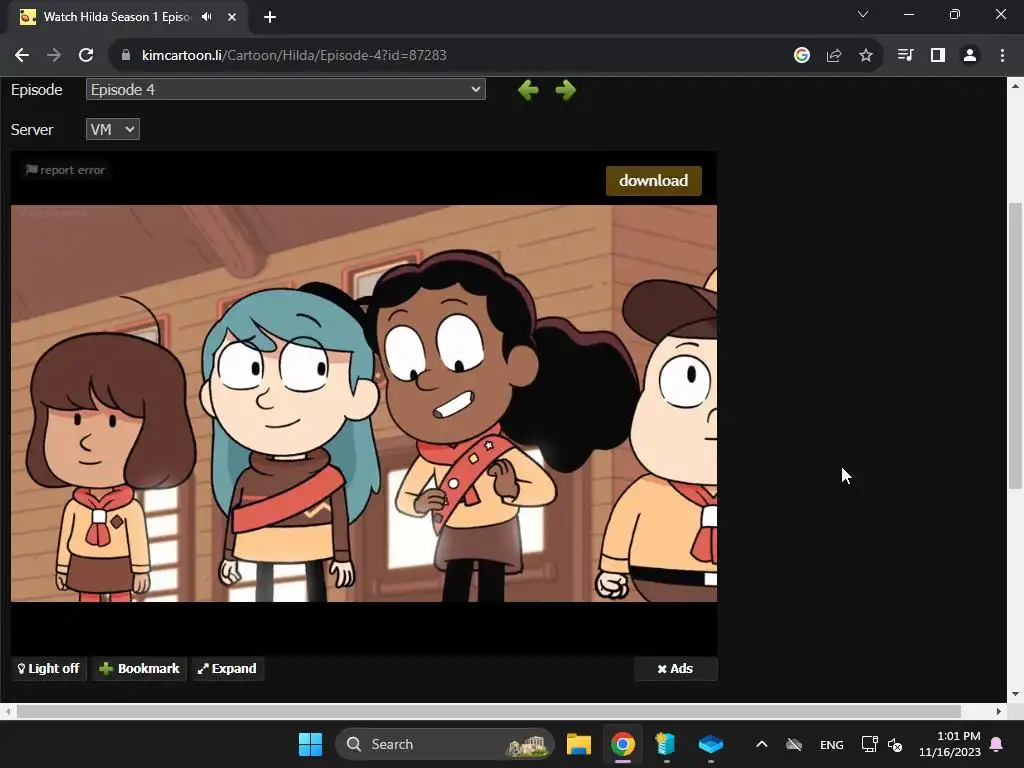1024x768 pixels.
Task: Open the media controls icon
Action: pos(906,56)
